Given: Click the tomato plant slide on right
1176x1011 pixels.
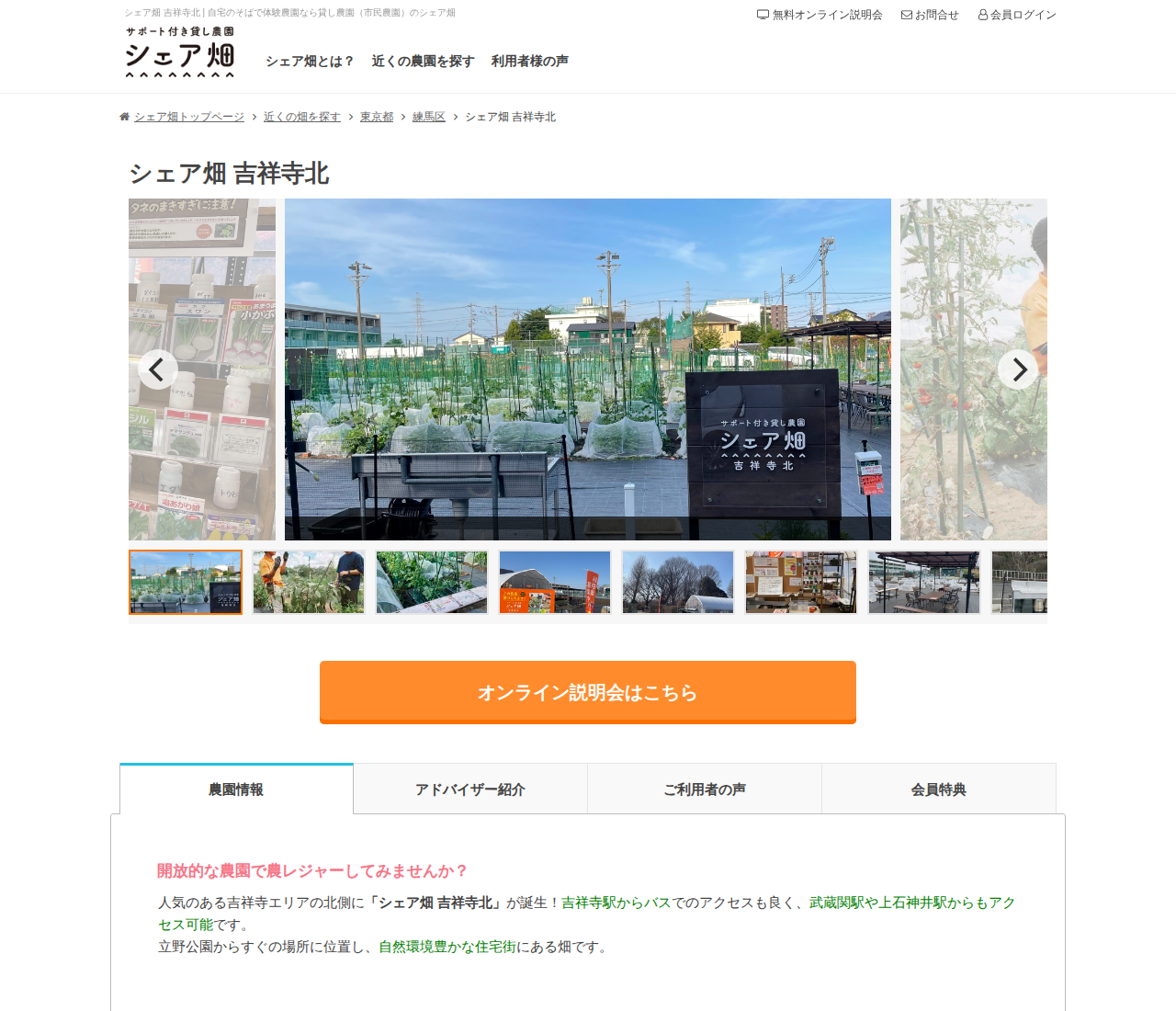Looking at the screenshot, I should (x=974, y=369).
